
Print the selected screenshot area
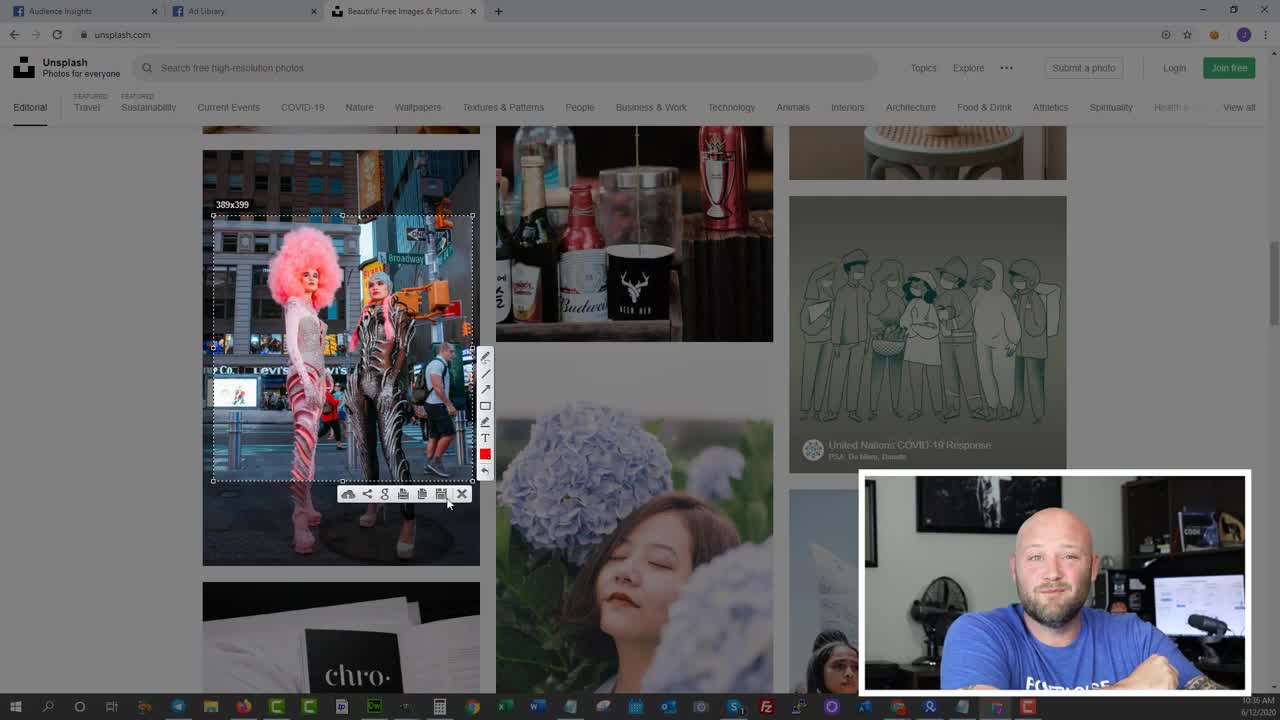tap(403, 494)
